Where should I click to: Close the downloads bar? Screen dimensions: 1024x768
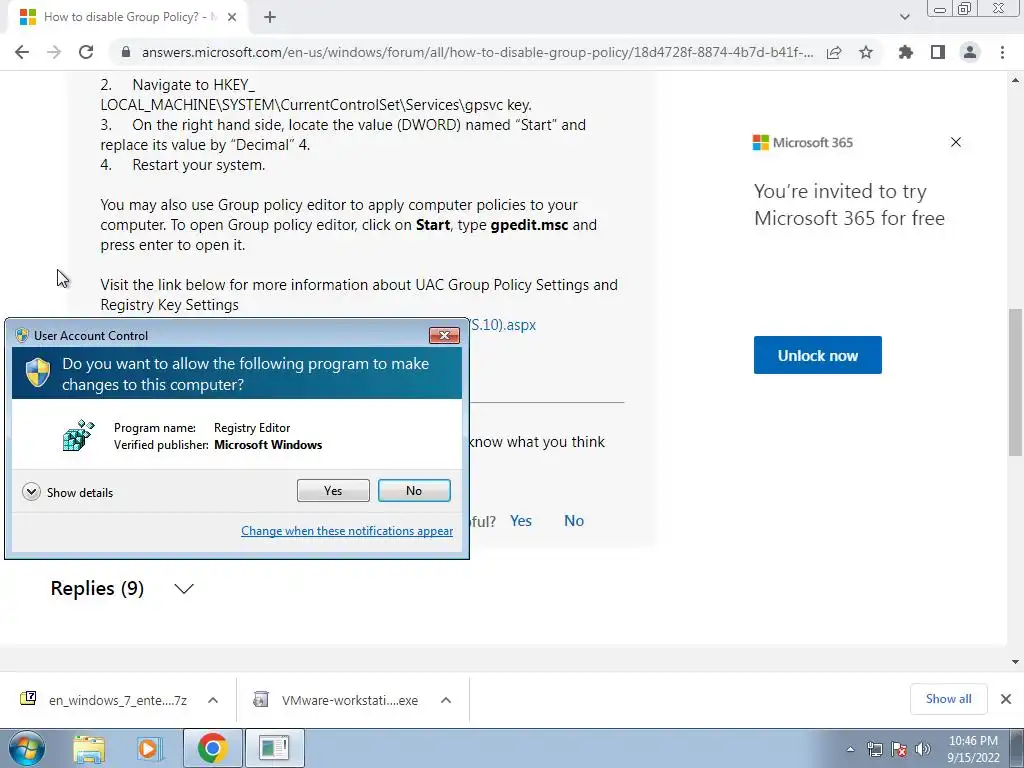tap(1006, 699)
